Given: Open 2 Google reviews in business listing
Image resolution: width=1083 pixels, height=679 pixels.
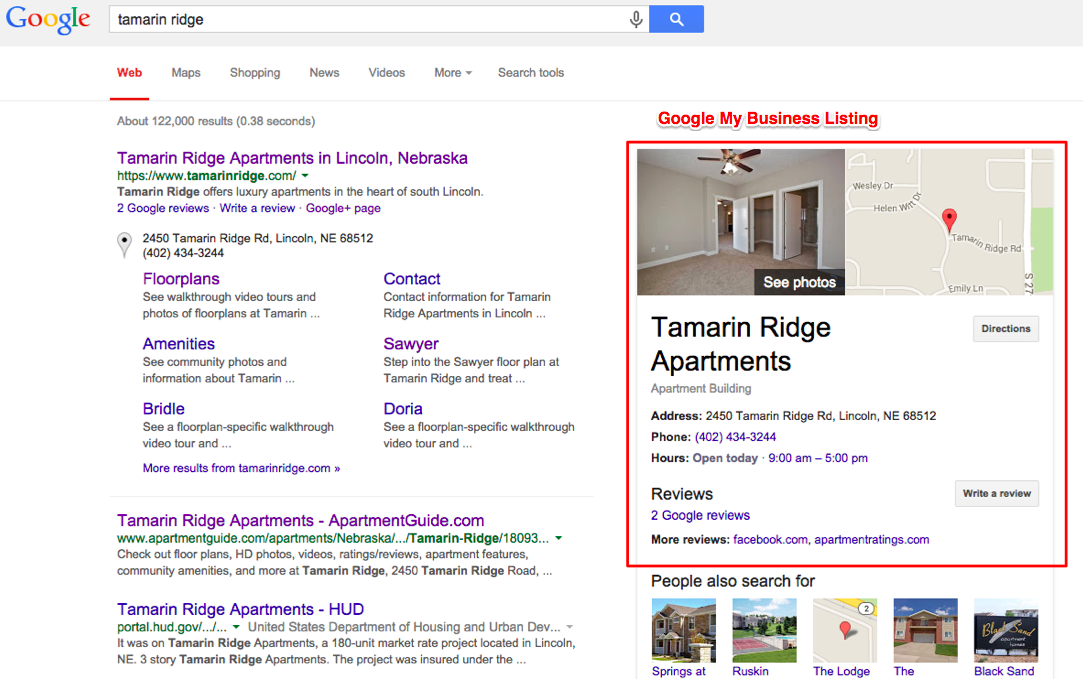Looking at the screenshot, I should [700, 515].
